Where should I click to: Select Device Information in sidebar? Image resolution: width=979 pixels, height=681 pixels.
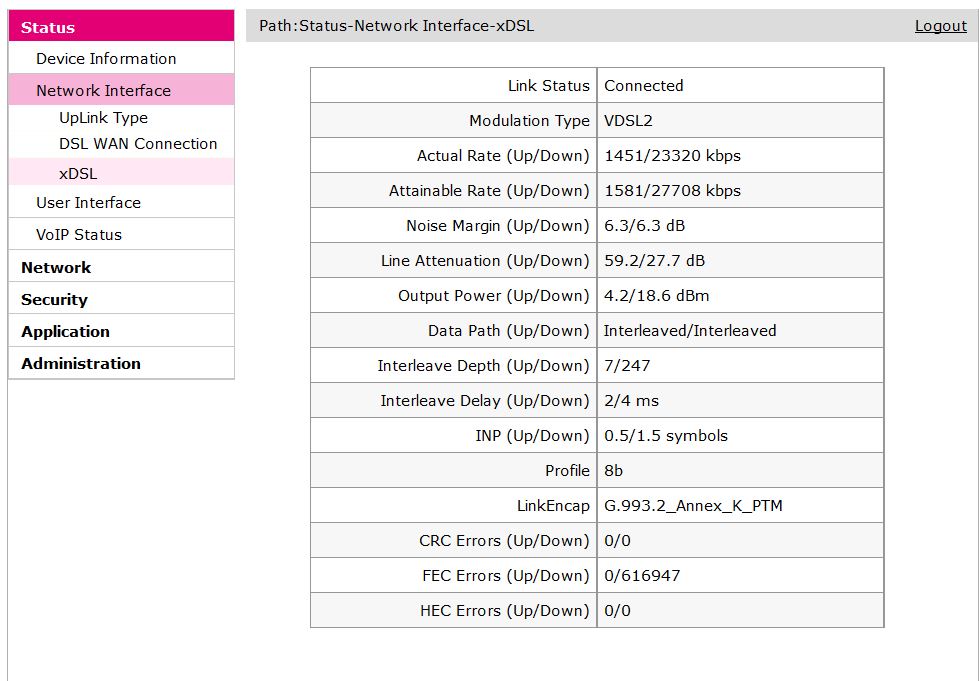(106, 59)
